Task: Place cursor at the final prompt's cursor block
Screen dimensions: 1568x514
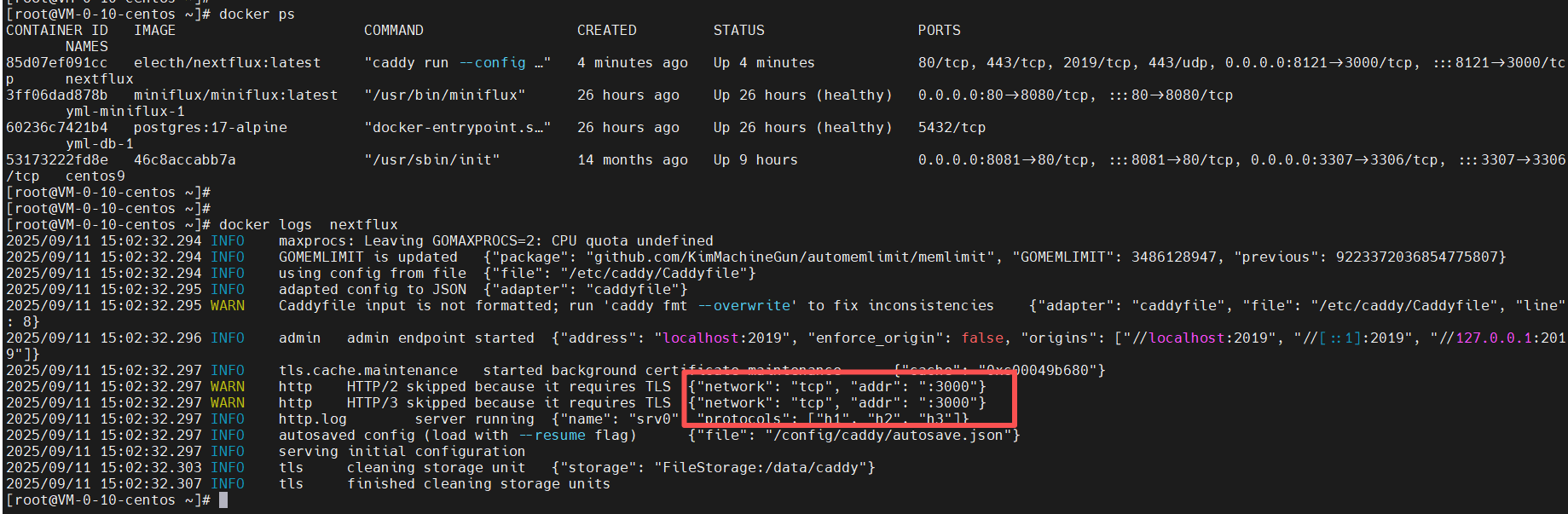Action: click(x=223, y=500)
